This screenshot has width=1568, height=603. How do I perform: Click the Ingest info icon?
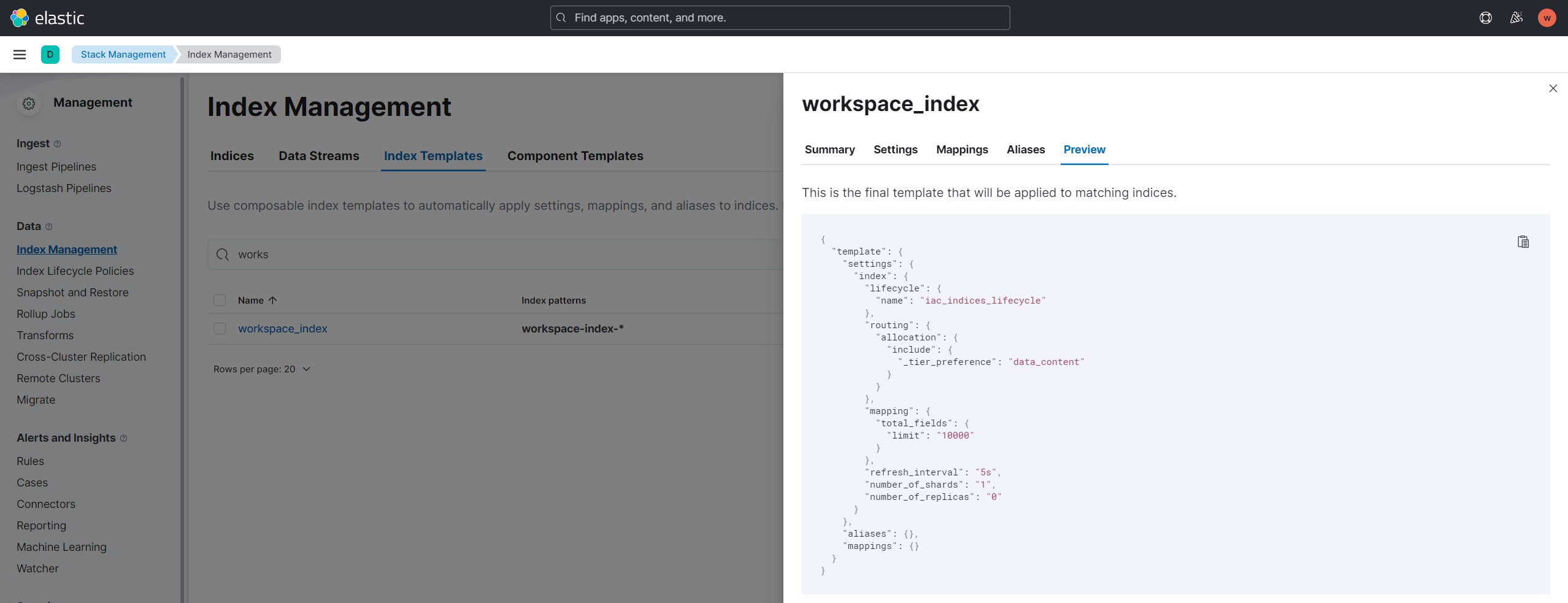[58, 144]
